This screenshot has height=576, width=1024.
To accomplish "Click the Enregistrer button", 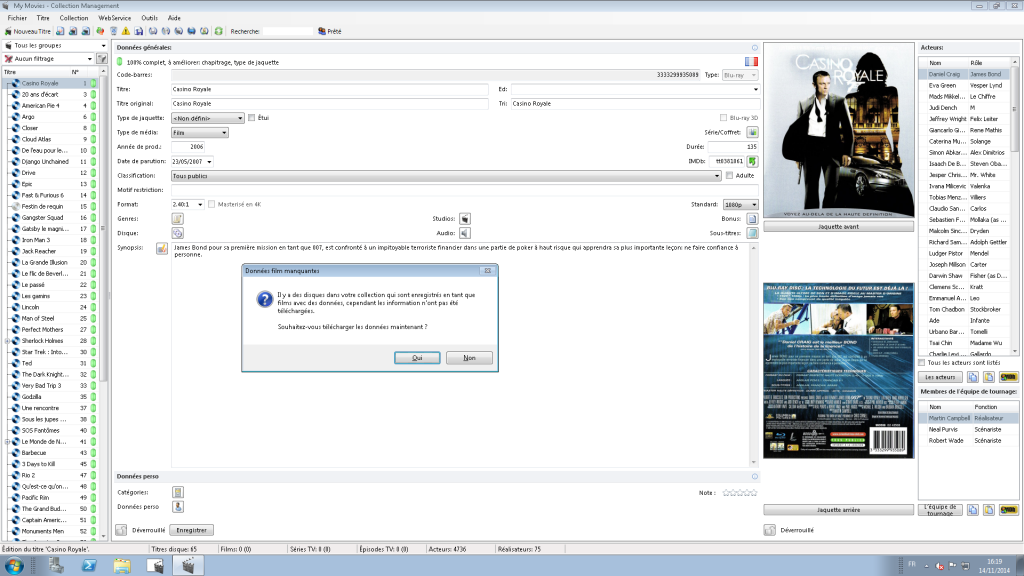I will (191, 530).
